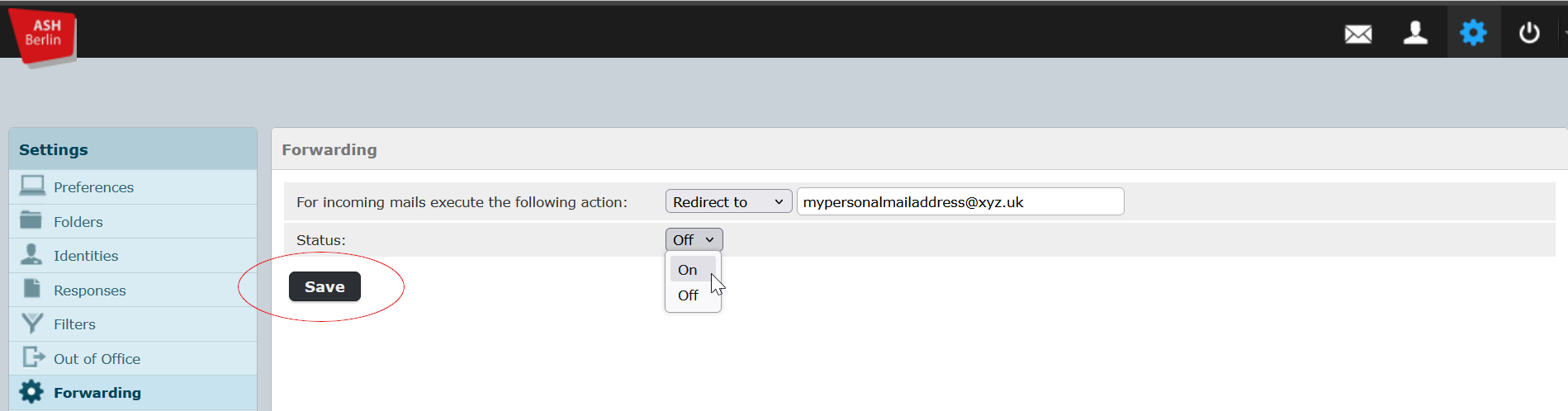This screenshot has height=411, width=1568.
Task: Collapse the Status Off dropdown
Action: 694,239
